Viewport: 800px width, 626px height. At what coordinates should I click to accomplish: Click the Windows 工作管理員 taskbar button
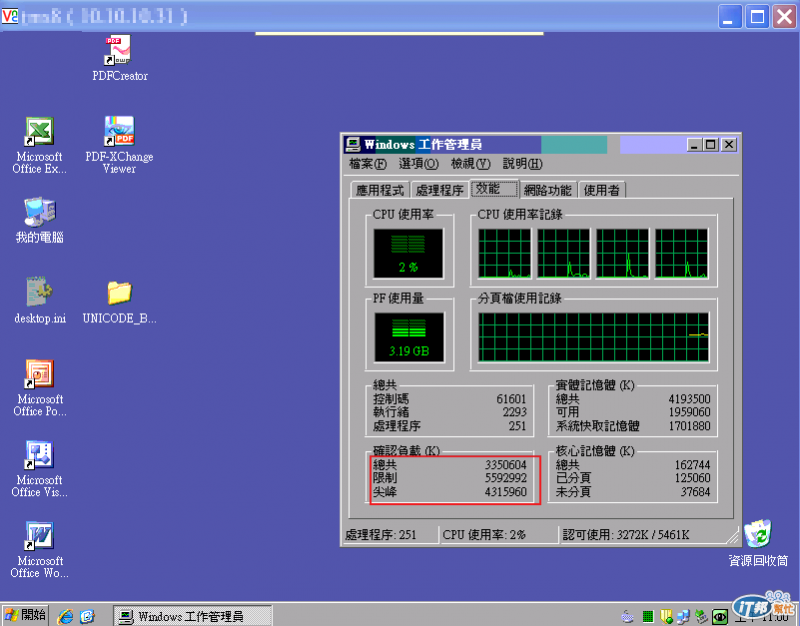[191, 616]
